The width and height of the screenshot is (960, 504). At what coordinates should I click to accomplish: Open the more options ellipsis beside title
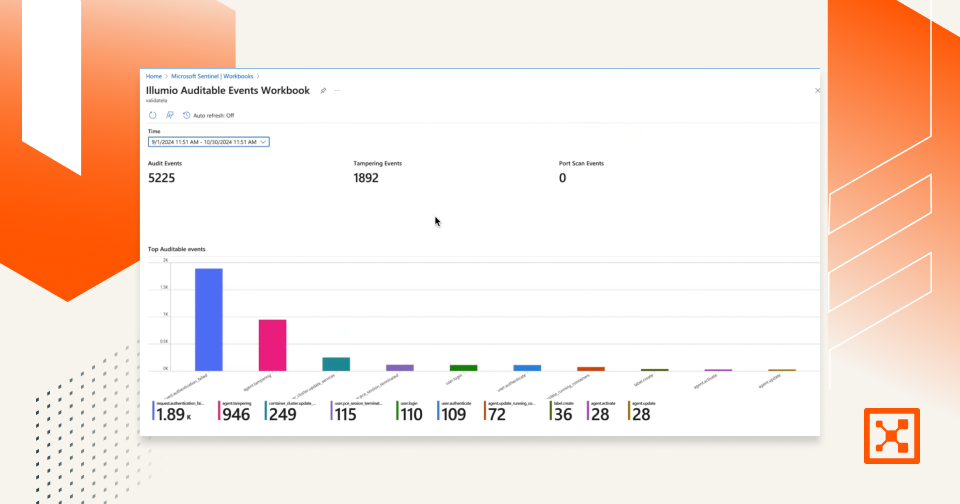[337, 91]
